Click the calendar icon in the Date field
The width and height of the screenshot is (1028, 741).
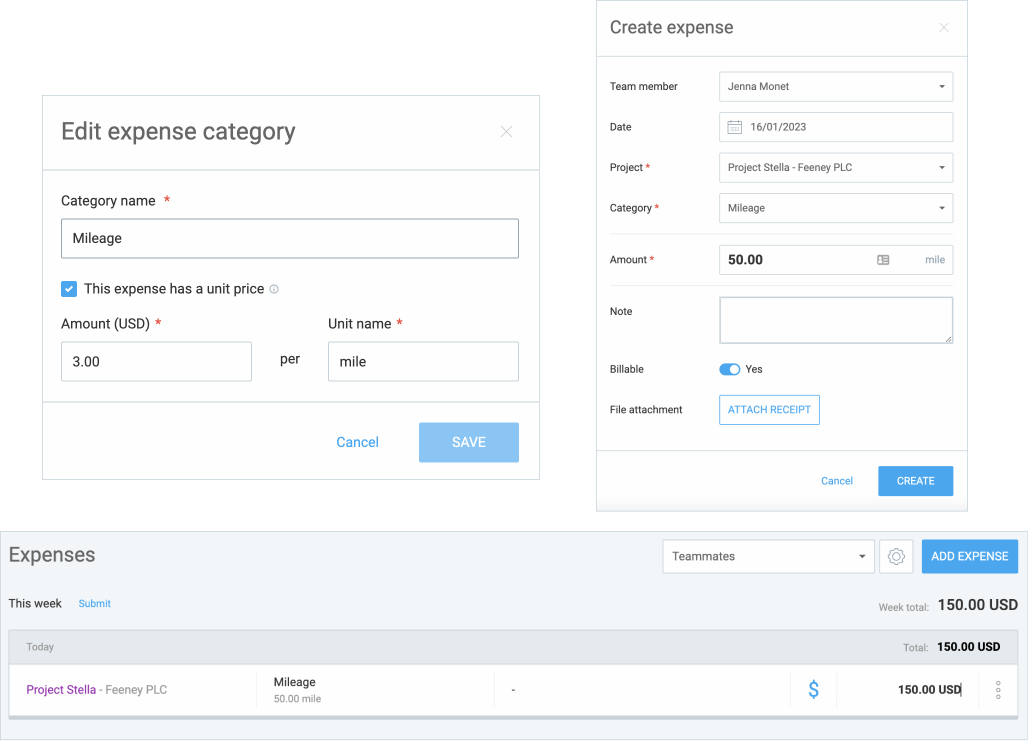pyautogui.click(x=737, y=127)
